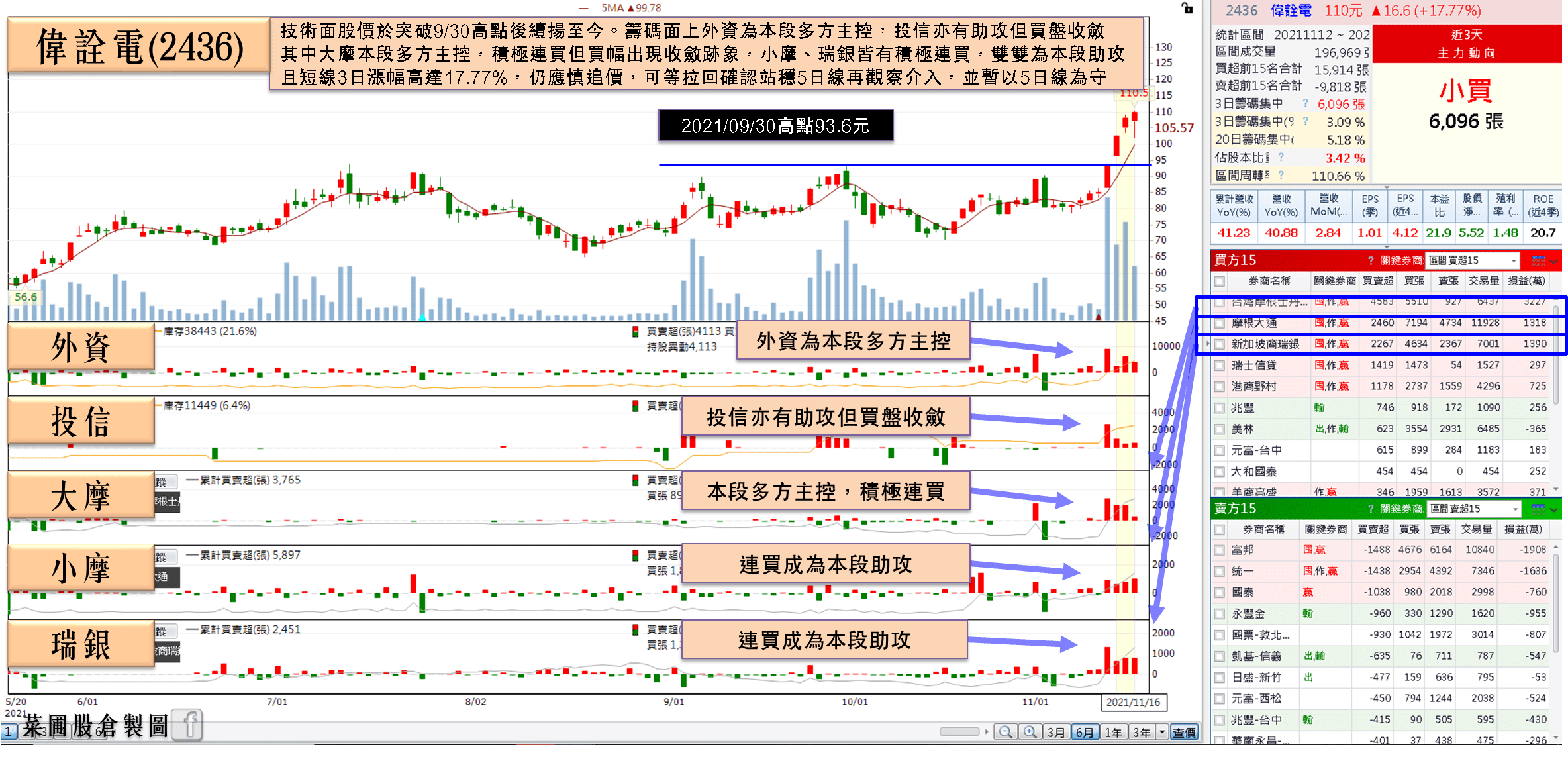This screenshot has width=1568, height=761.
Task: Click the Facebook icon at bottom left
Action: coord(188,725)
